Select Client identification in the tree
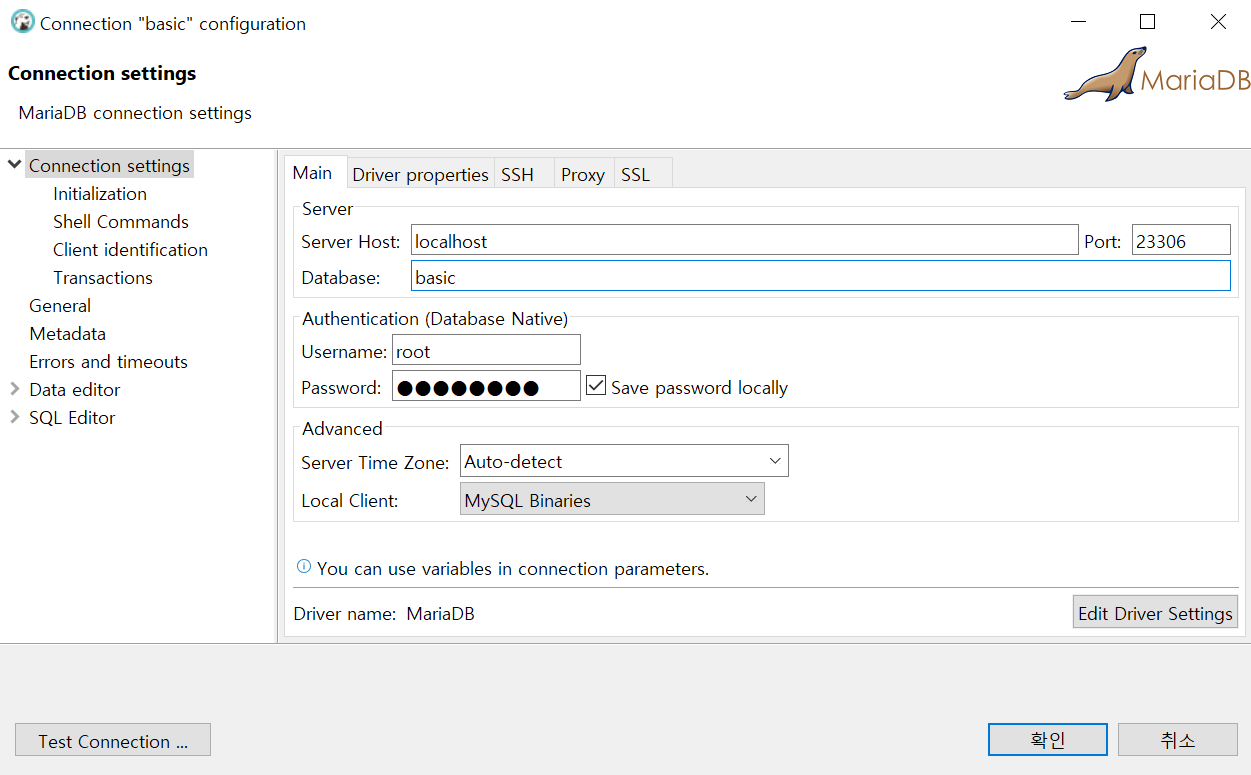The image size is (1251, 775). tap(131, 249)
